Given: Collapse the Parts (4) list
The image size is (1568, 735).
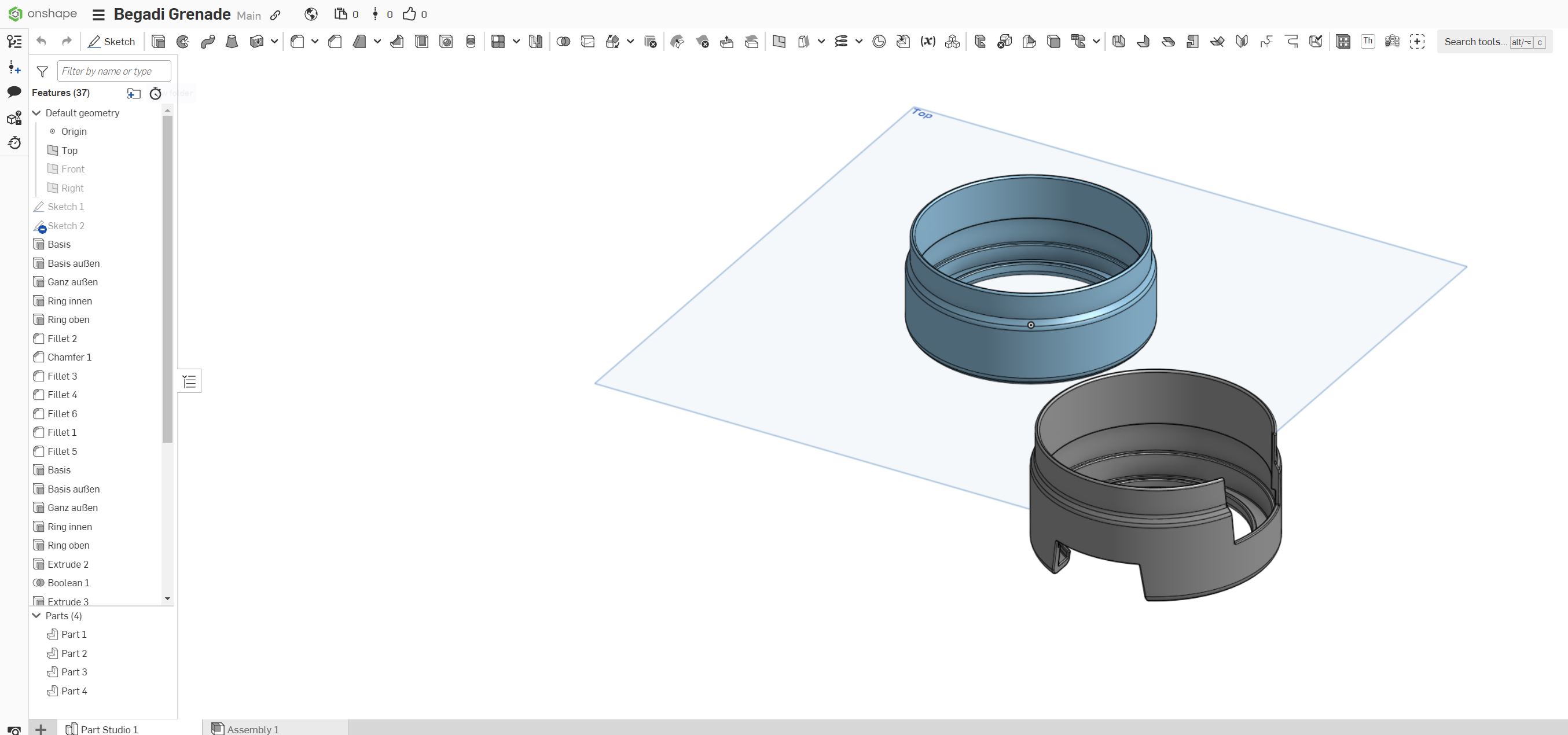Looking at the screenshot, I should 36,616.
